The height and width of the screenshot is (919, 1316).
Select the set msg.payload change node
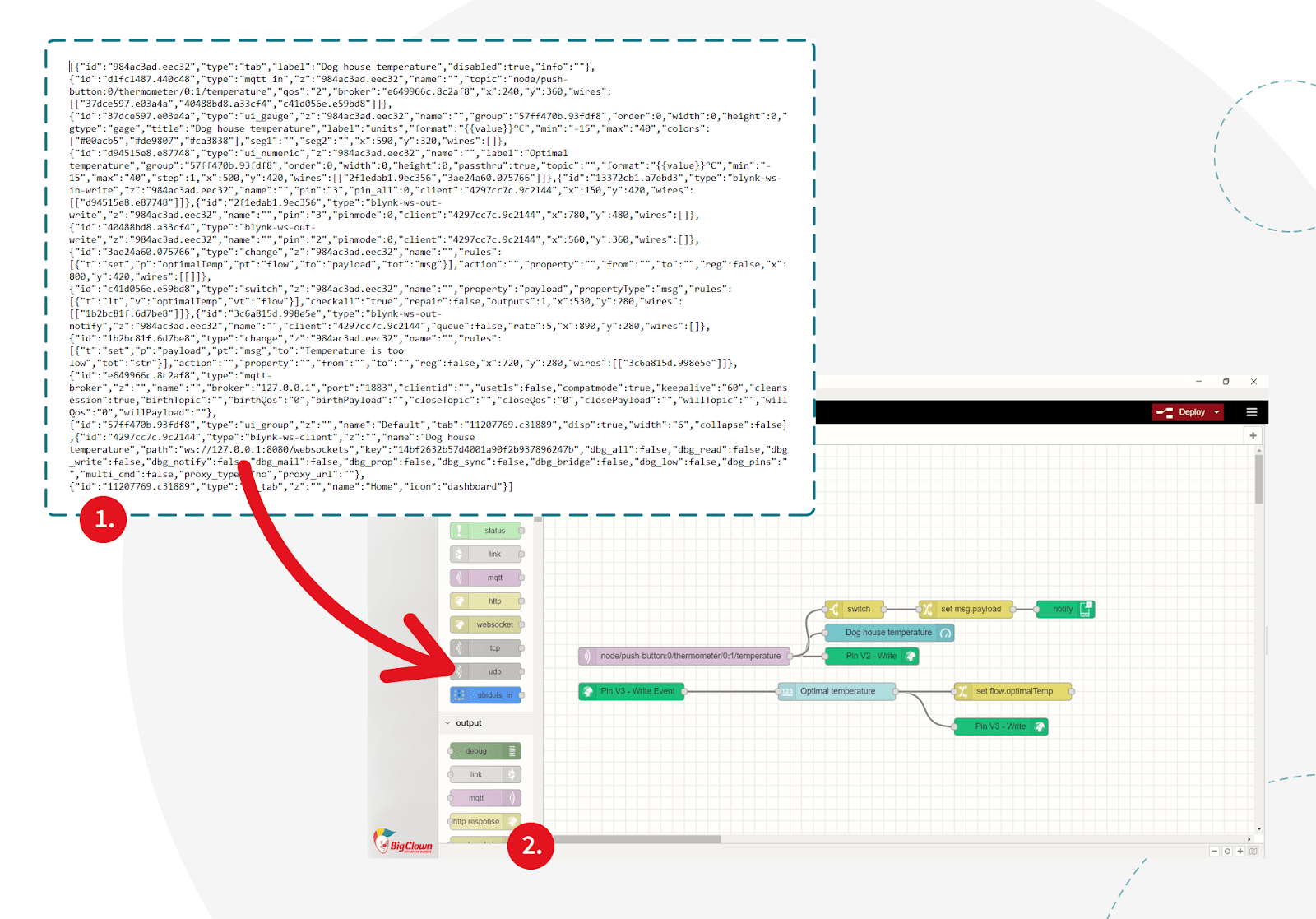coord(966,610)
